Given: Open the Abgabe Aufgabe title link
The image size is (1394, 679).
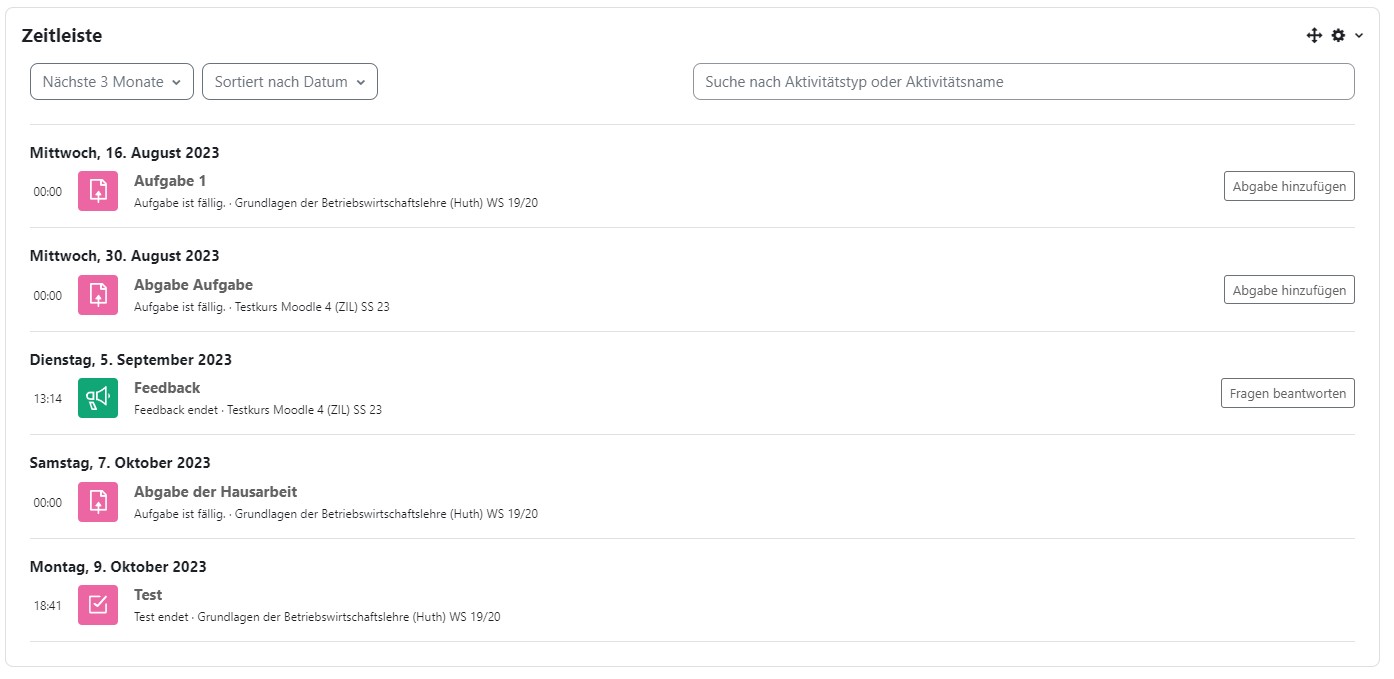Looking at the screenshot, I should pos(193,285).
